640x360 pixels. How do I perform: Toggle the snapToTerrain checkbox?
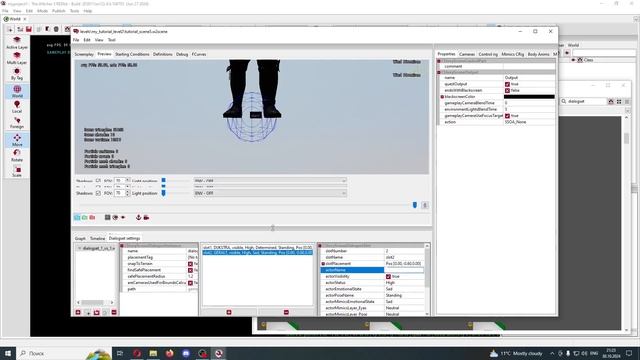point(190,264)
